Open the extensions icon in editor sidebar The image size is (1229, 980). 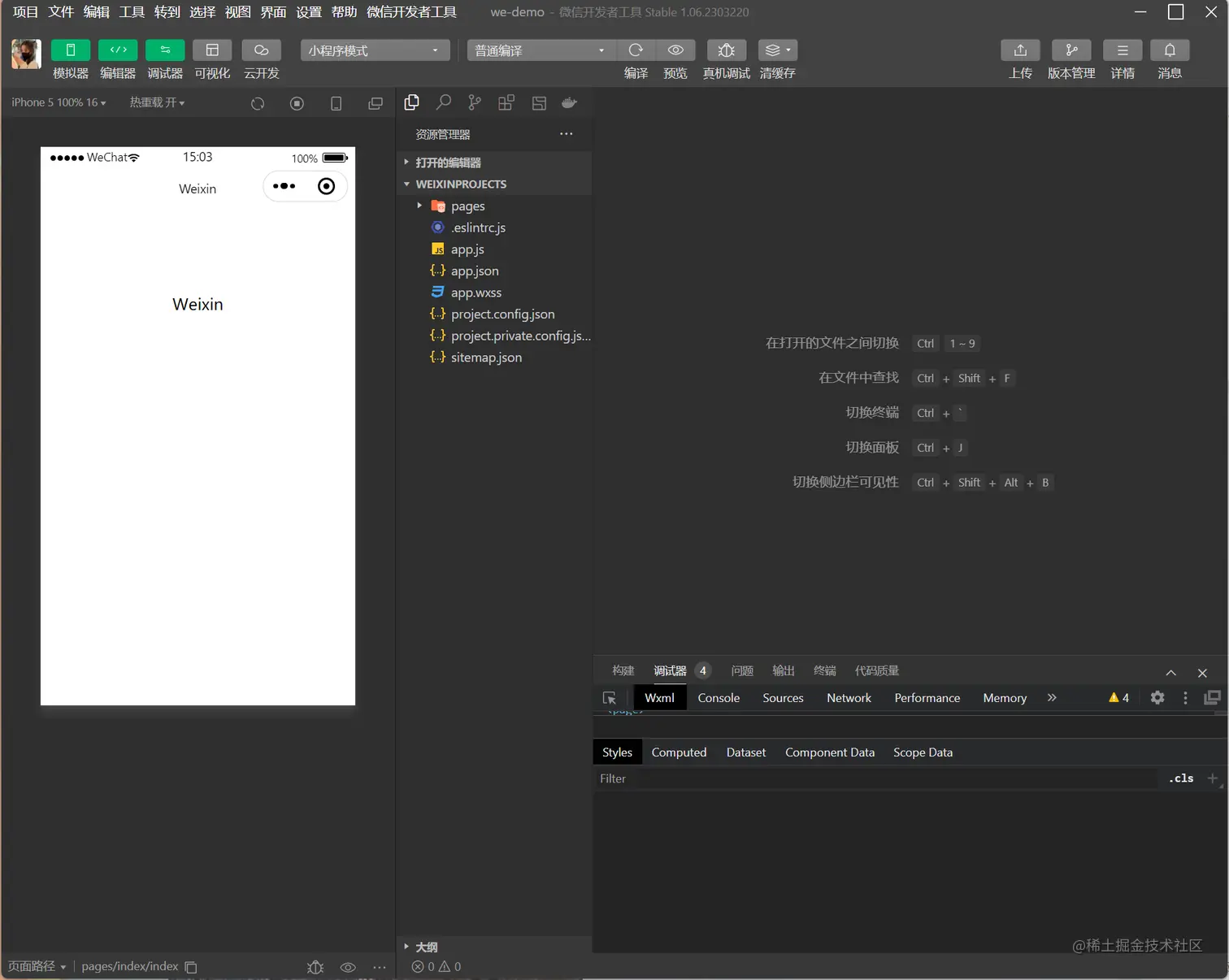coord(506,102)
